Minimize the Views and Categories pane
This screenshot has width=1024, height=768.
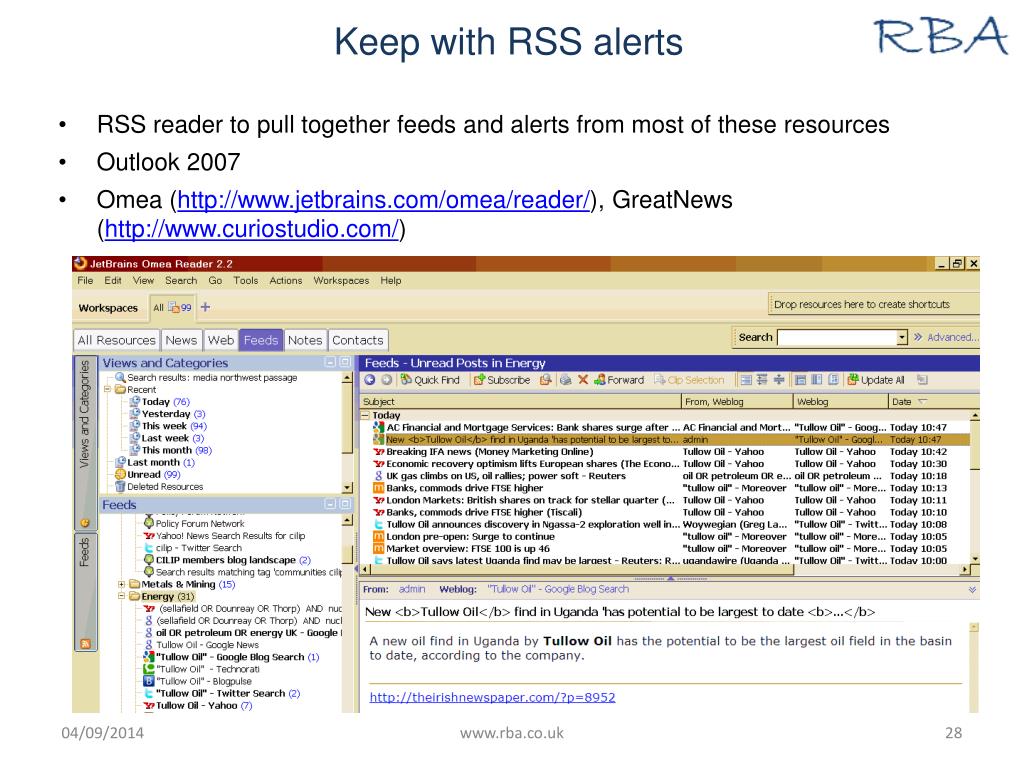(330, 362)
